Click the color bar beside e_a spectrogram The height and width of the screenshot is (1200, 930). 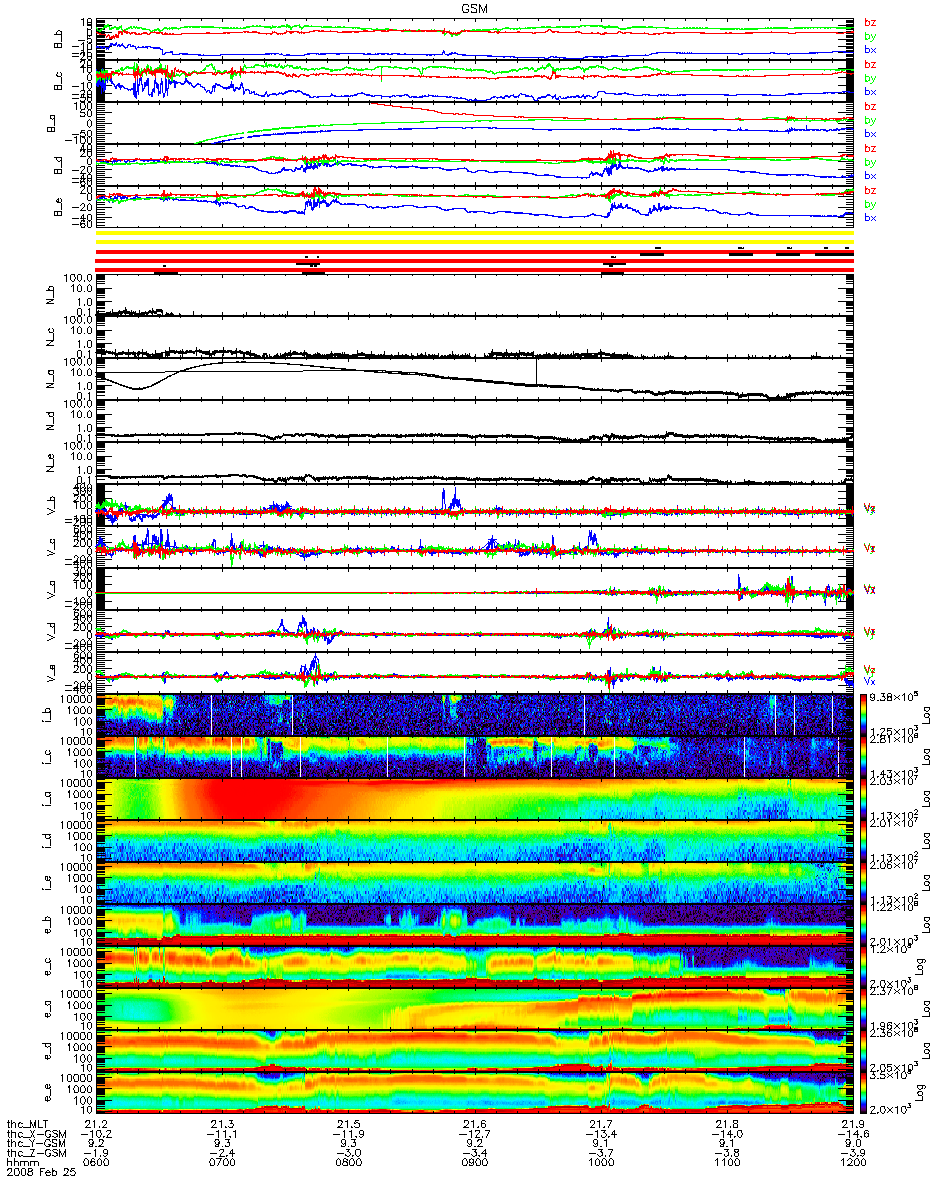coord(863,1009)
